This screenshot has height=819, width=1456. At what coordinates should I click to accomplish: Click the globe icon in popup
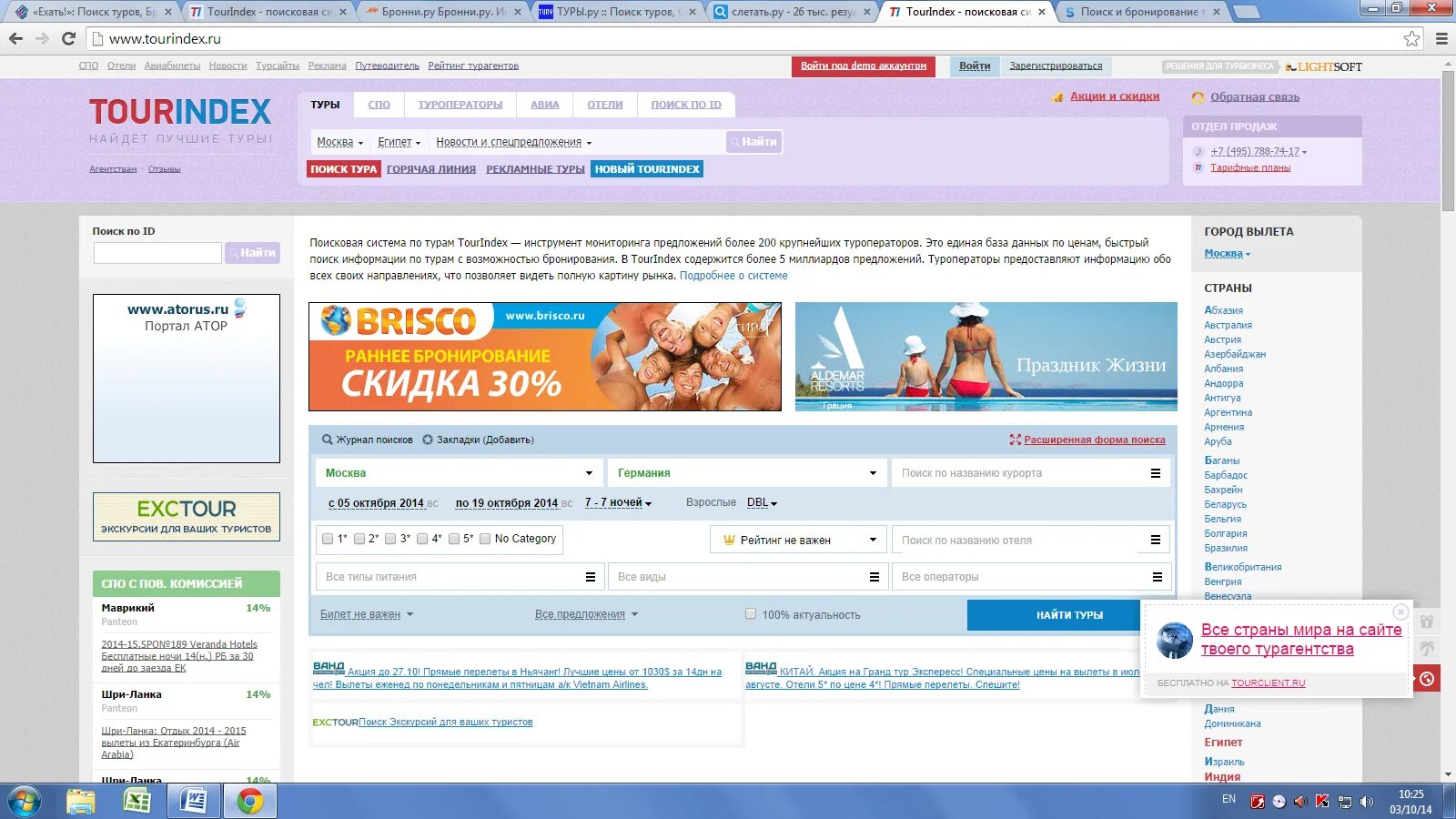pyautogui.click(x=1174, y=641)
